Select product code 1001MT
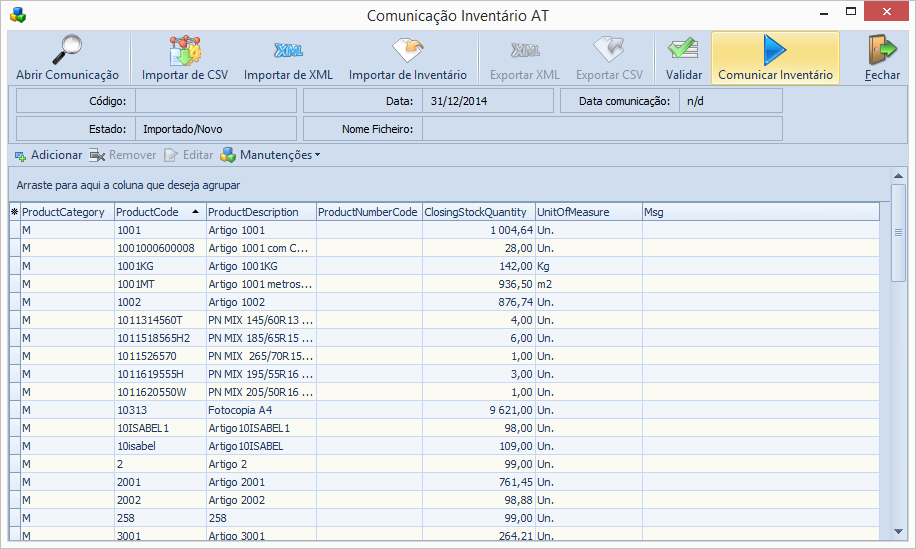This screenshot has width=916, height=549. point(160,284)
